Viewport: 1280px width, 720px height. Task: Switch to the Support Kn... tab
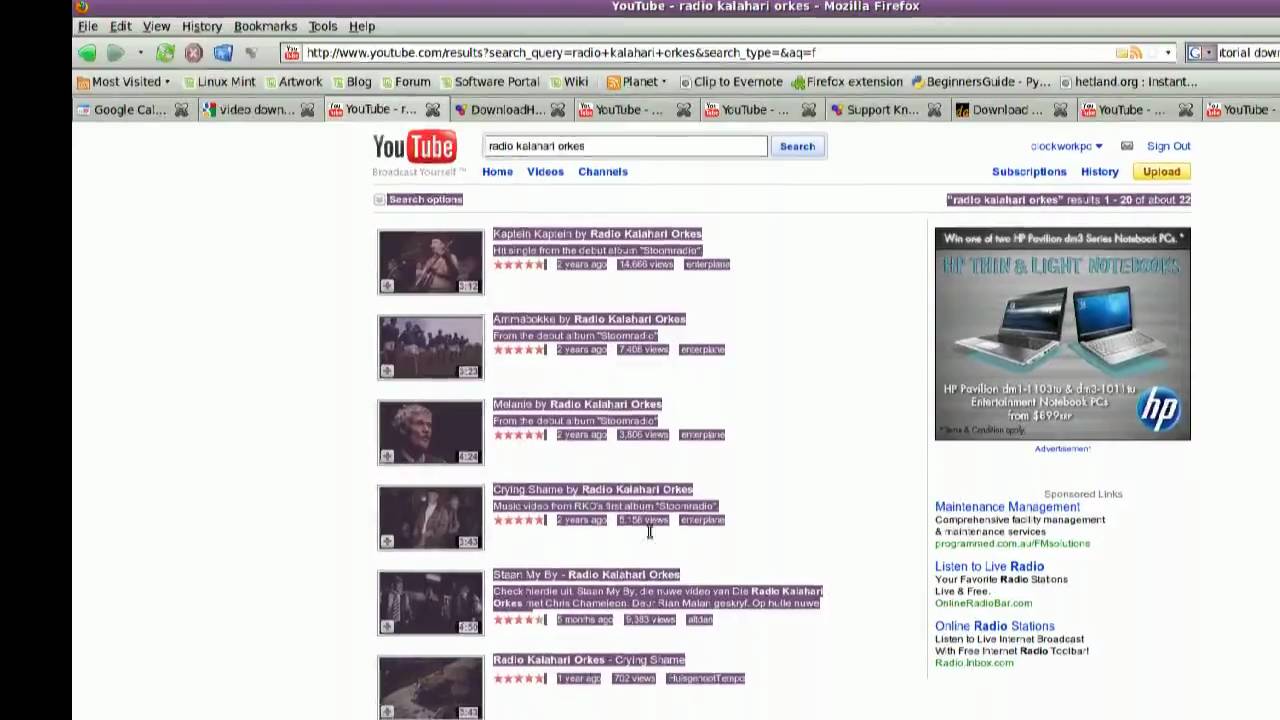875,110
